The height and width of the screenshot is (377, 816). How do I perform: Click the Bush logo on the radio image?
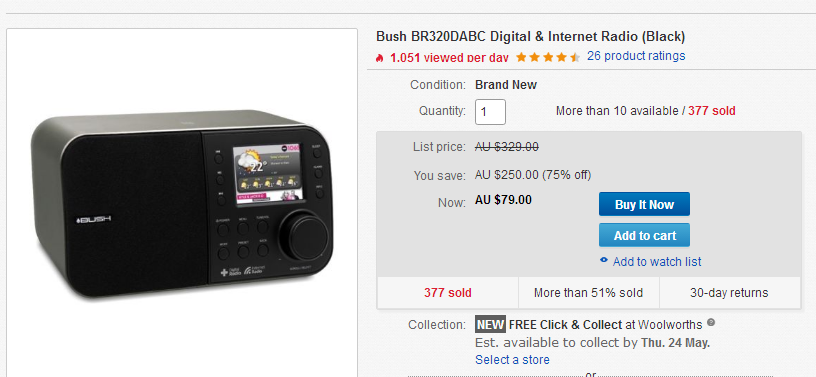pyautogui.click(x=94, y=219)
